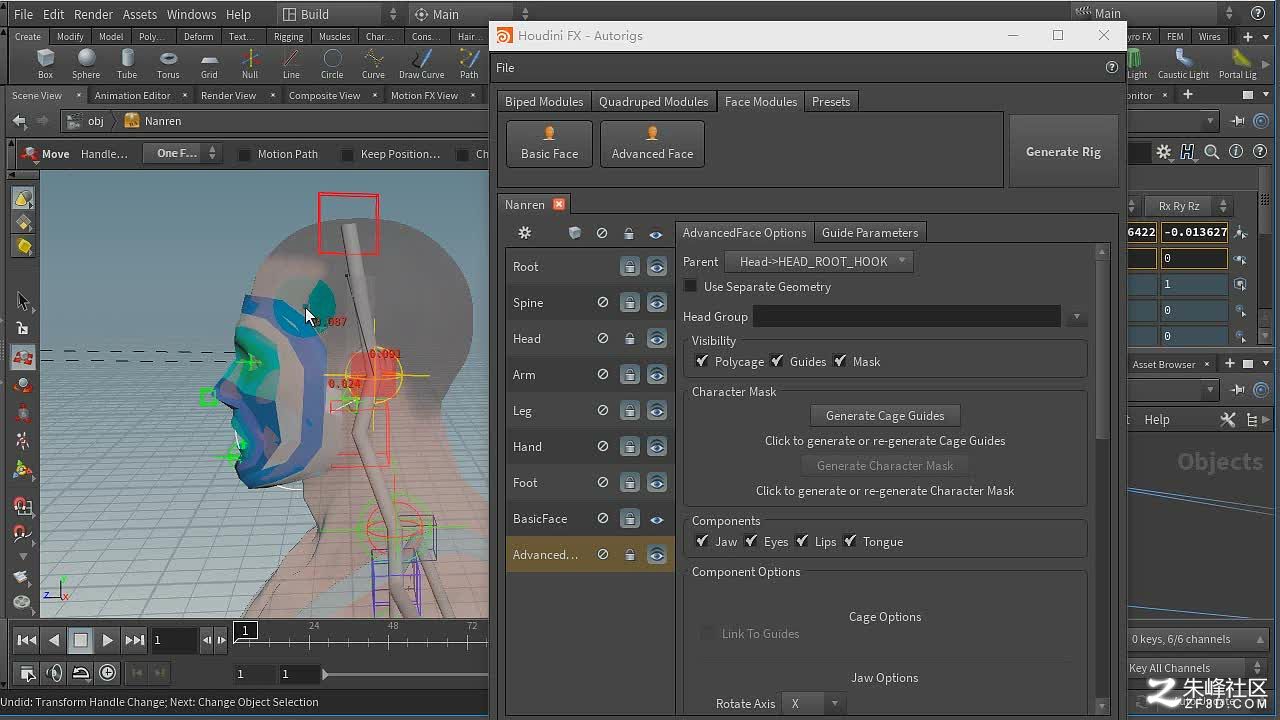Create a Box from the shelf
The image size is (1280, 720).
[x=45, y=64]
